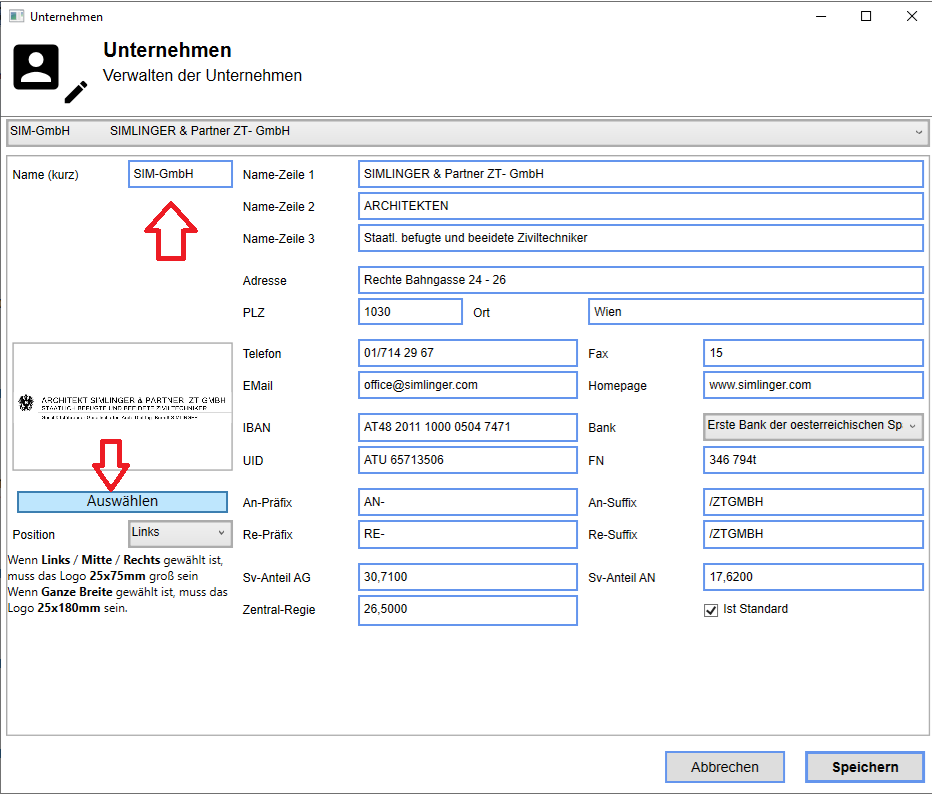Viewport: 932px width, 794px height.
Task: Select the Zentral-Regie value field
Action: tap(467, 609)
